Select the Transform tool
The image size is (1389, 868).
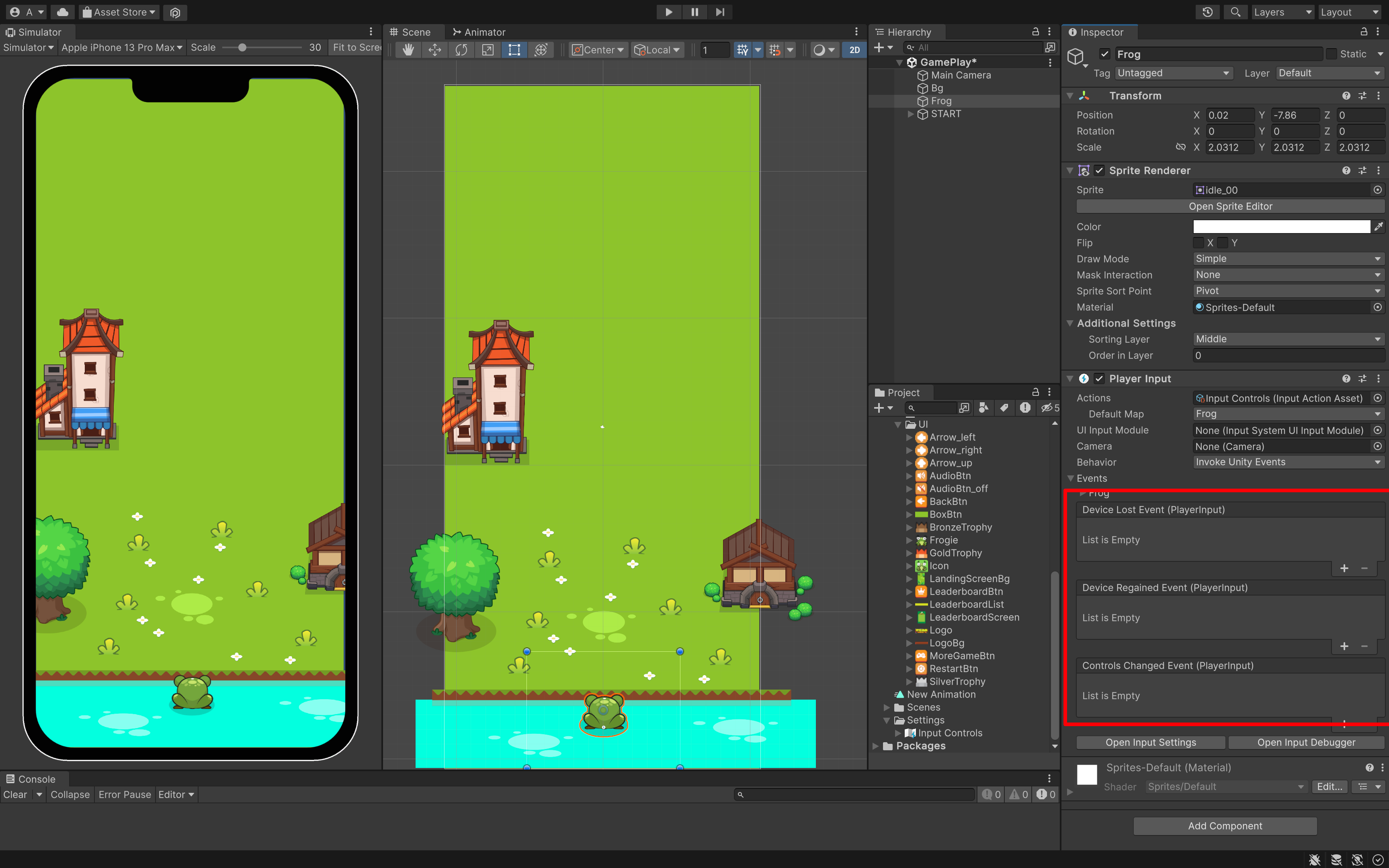click(x=541, y=50)
